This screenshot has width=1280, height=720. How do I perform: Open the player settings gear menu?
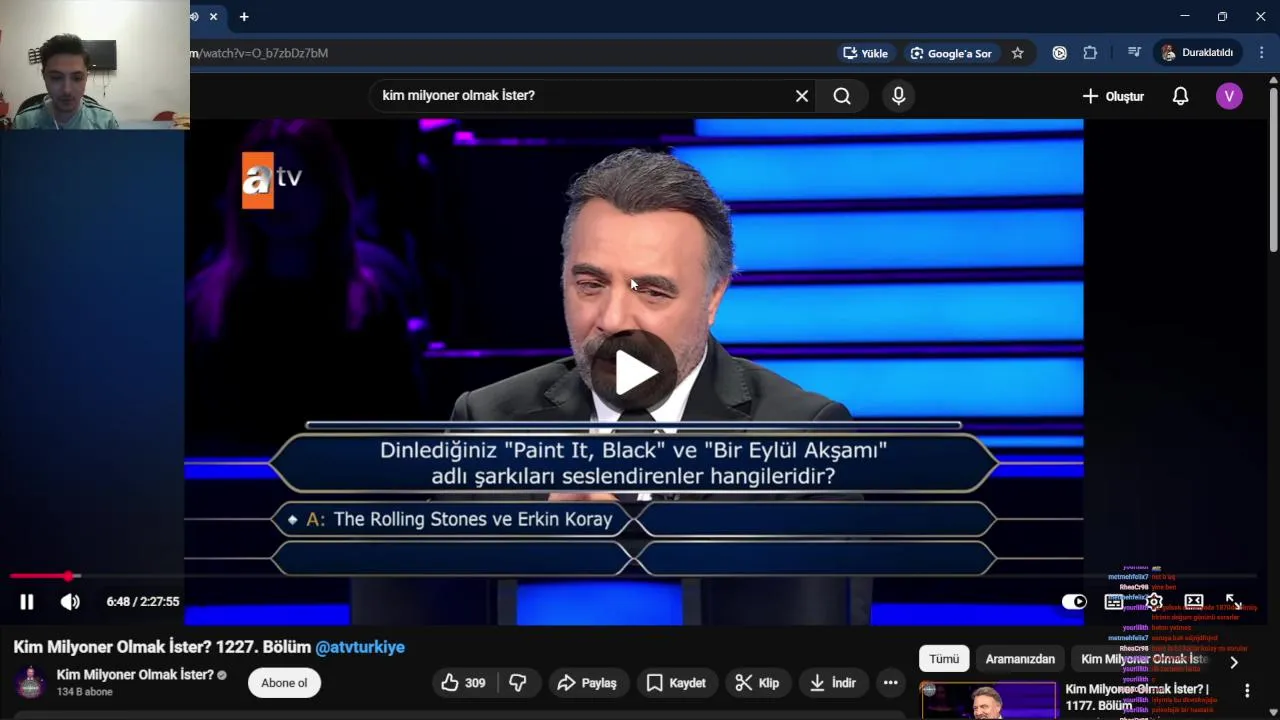point(1154,602)
